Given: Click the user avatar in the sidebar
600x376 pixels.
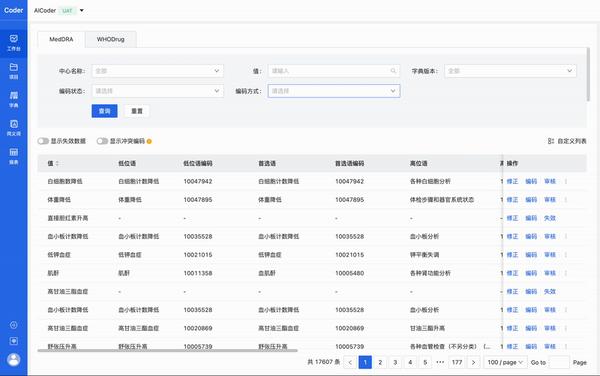Looking at the screenshot, I should [x=13, y=360].
